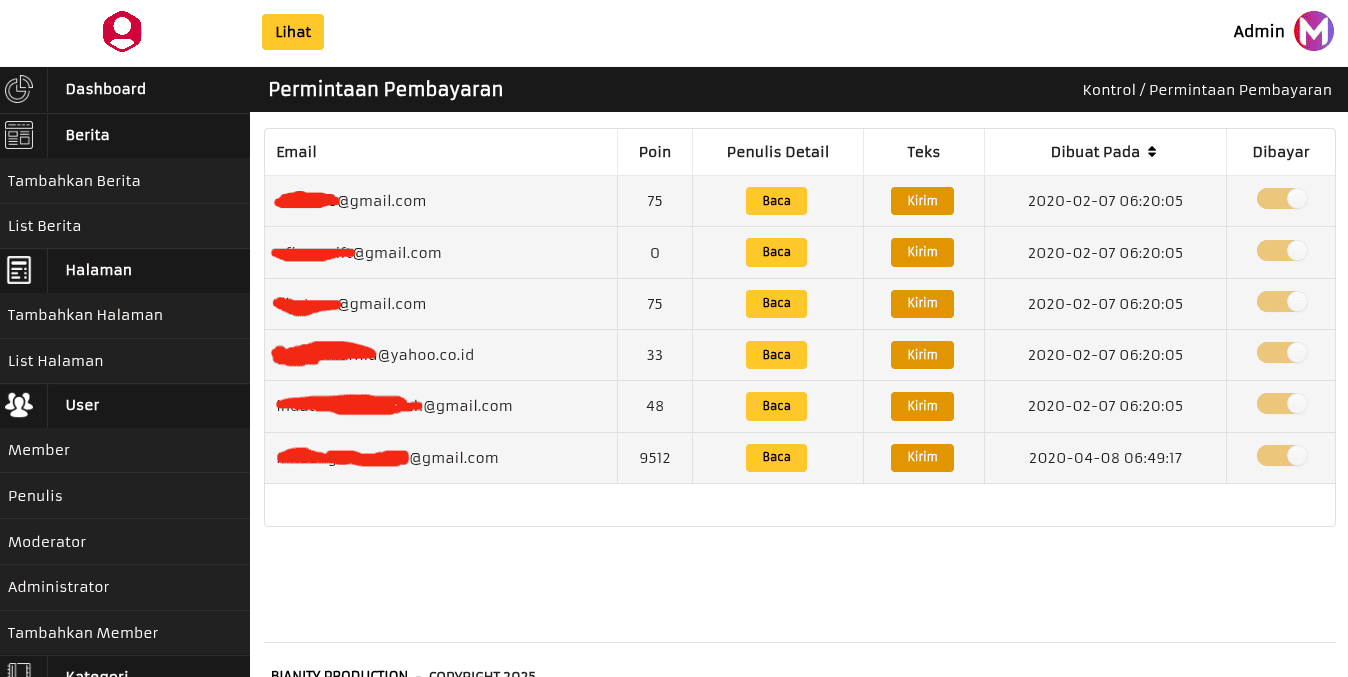1348x677 pixels.
Task: Open the Dashboard menu item
Action: [105, 89]
